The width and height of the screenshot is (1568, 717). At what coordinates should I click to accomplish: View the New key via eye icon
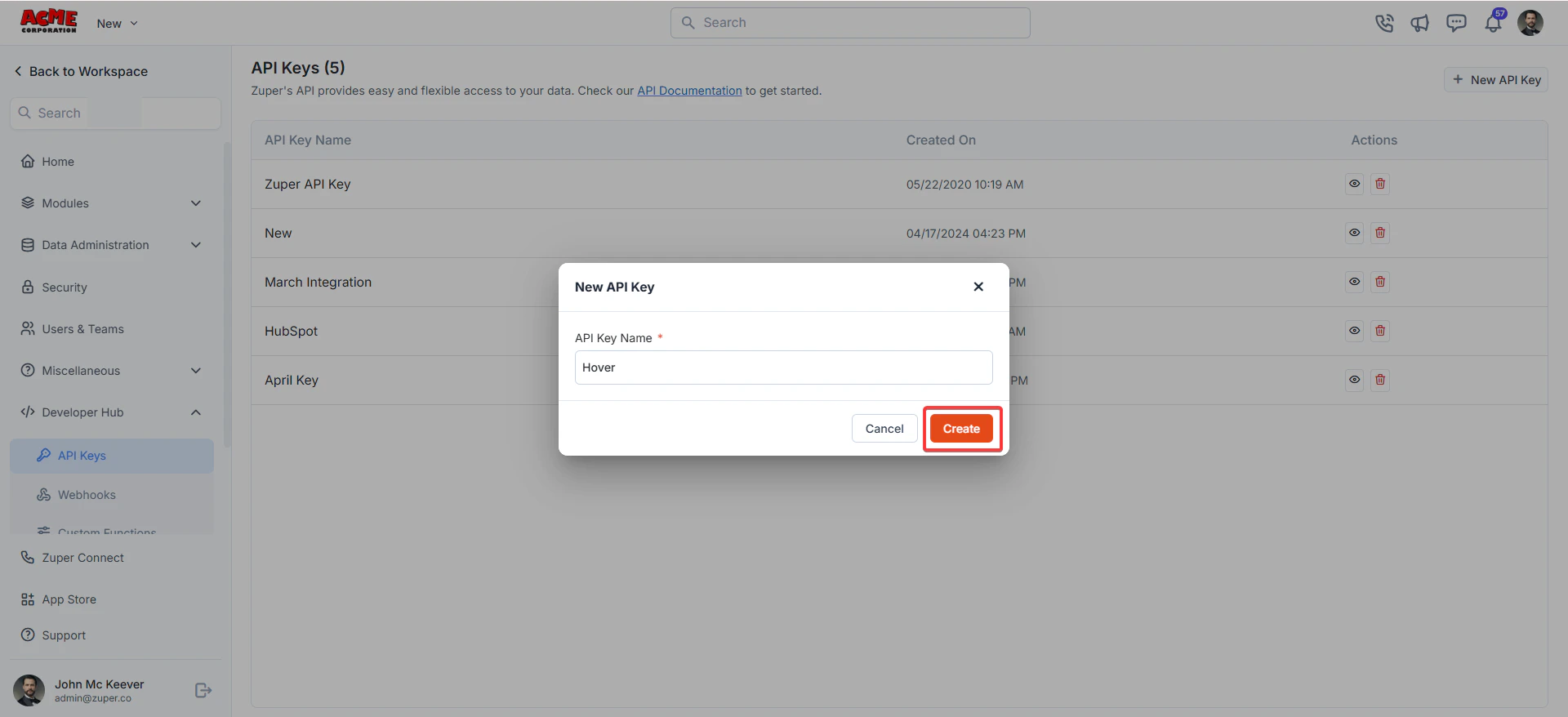click(1355, 233)
